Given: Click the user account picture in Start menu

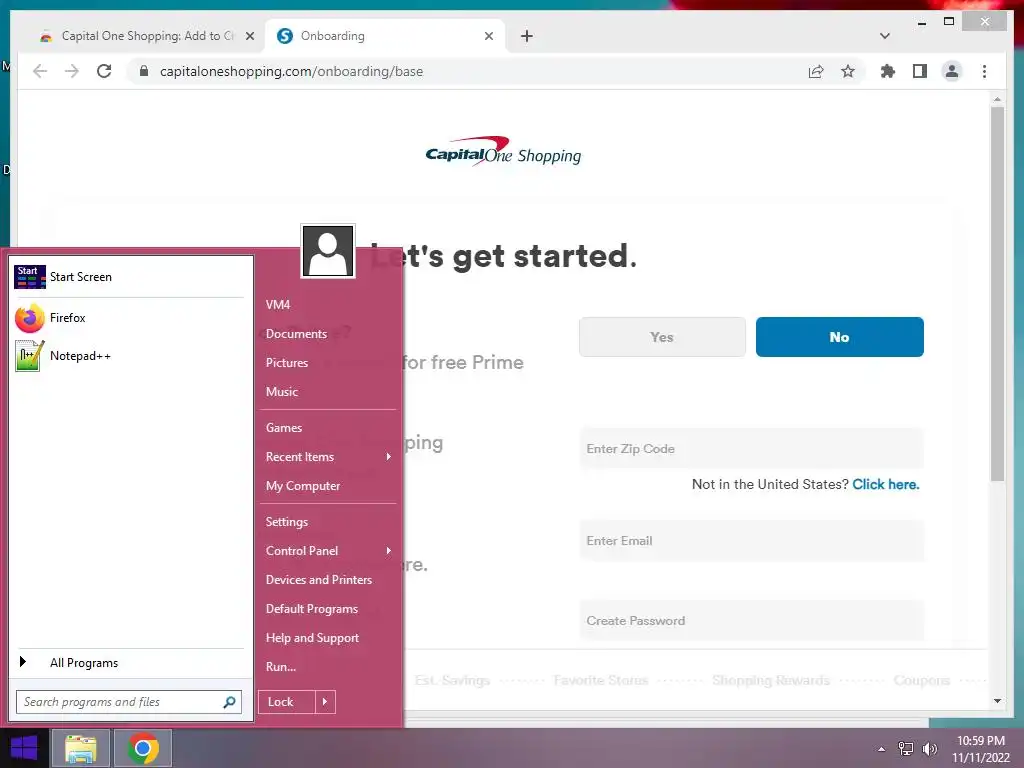Looking at the screenshot, I should tap(328, 251).
